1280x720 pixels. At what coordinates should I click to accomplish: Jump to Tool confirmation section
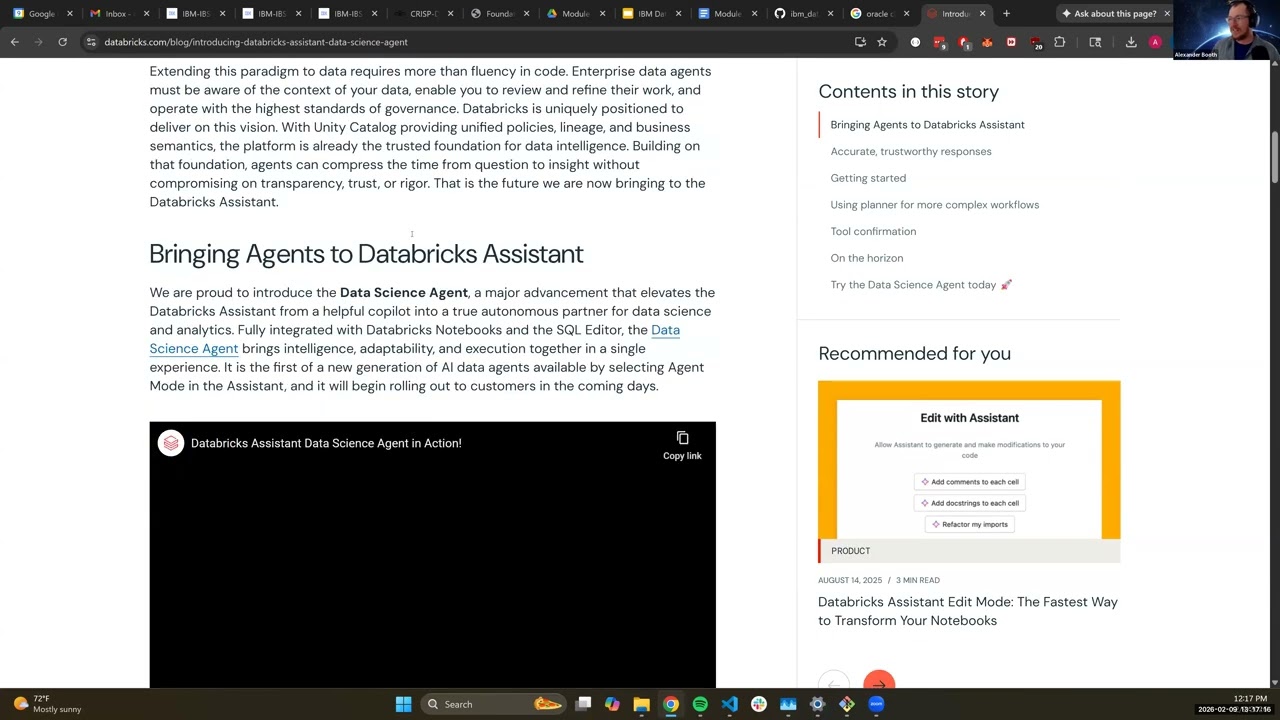coord(873,231)
